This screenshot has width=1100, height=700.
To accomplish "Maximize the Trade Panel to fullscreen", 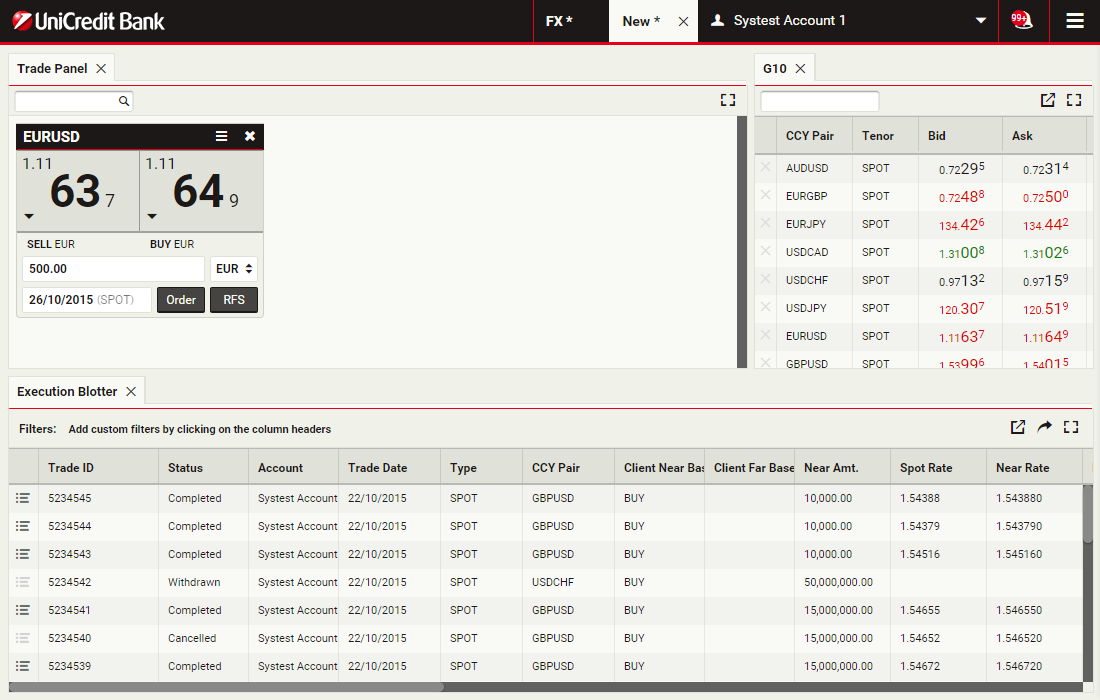I will 728,100.
